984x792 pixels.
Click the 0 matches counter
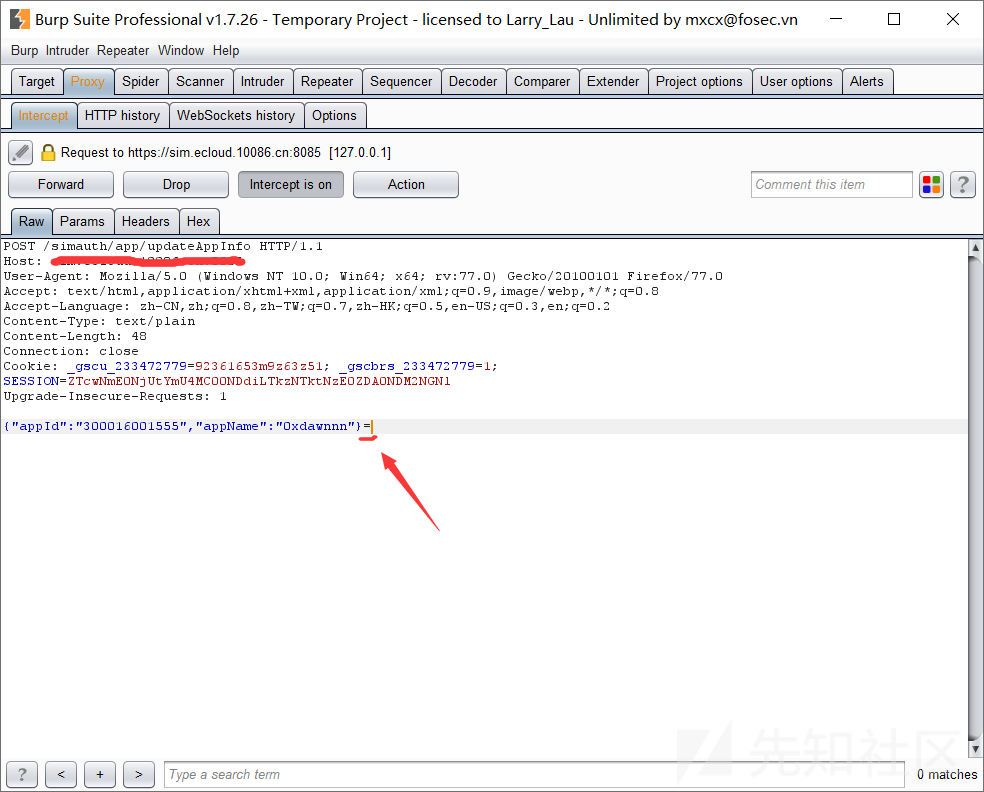coord(947,774)
